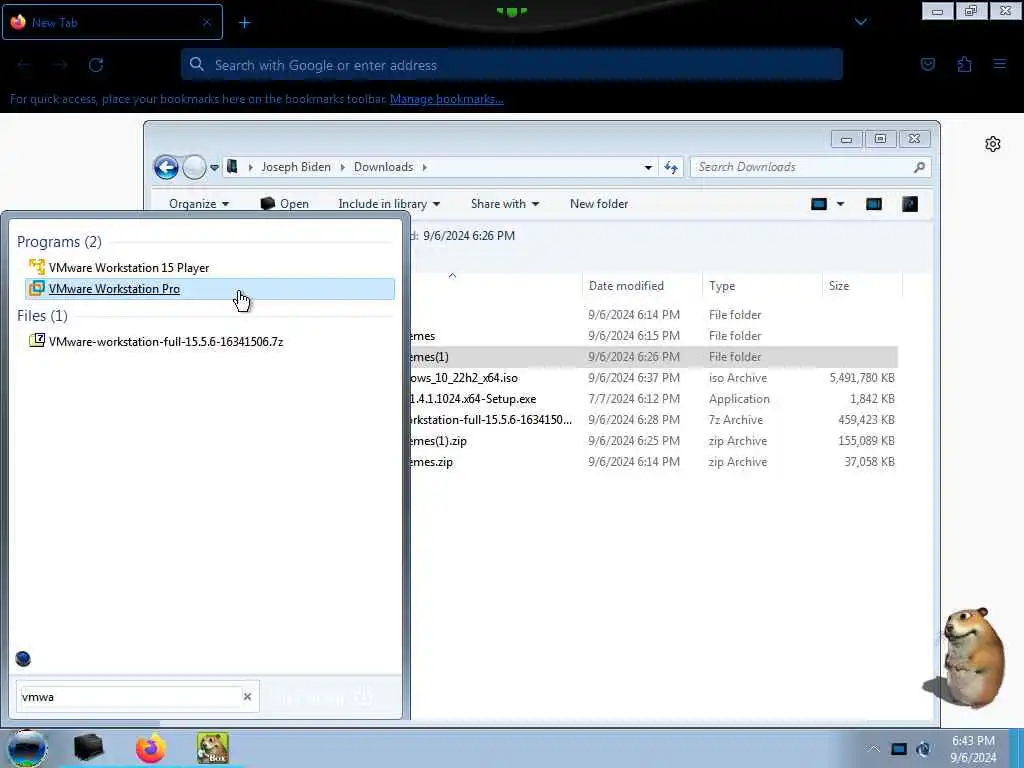Click the monitor icon in system tray

coord(899,749)
